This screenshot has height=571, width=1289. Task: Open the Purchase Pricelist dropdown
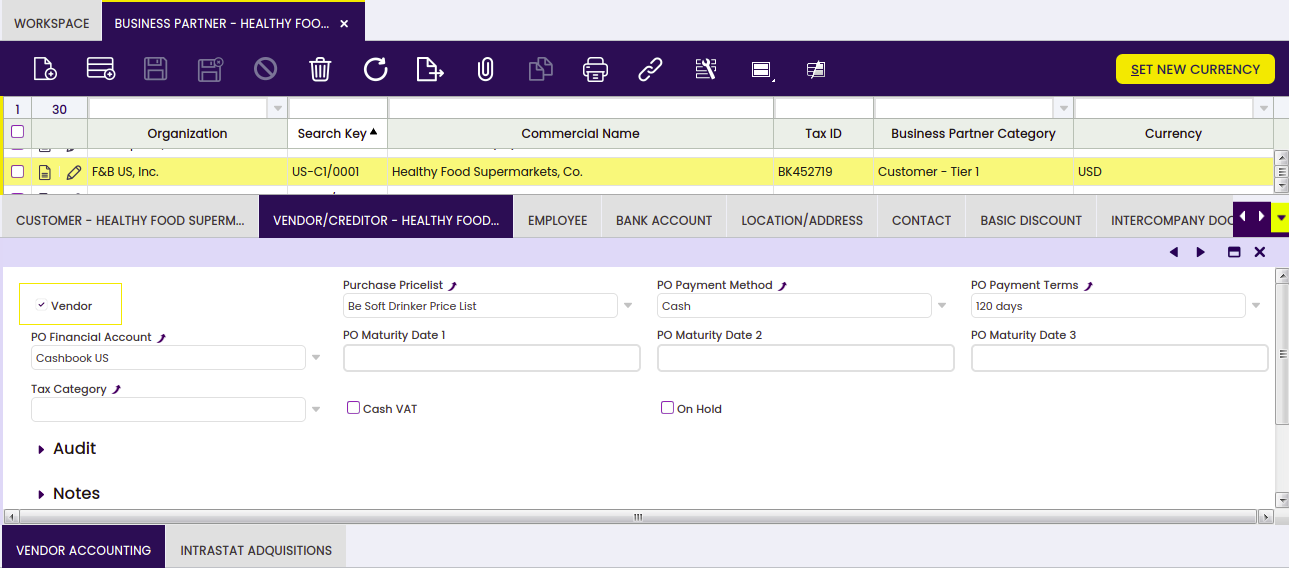coord(628,306)
